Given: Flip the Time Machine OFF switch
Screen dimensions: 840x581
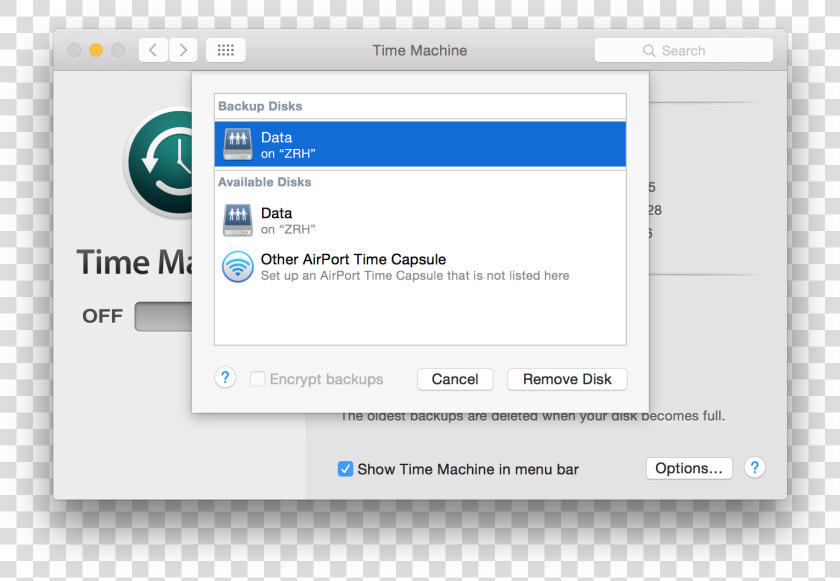Looking at the screenshot, I should click(163, 316).
